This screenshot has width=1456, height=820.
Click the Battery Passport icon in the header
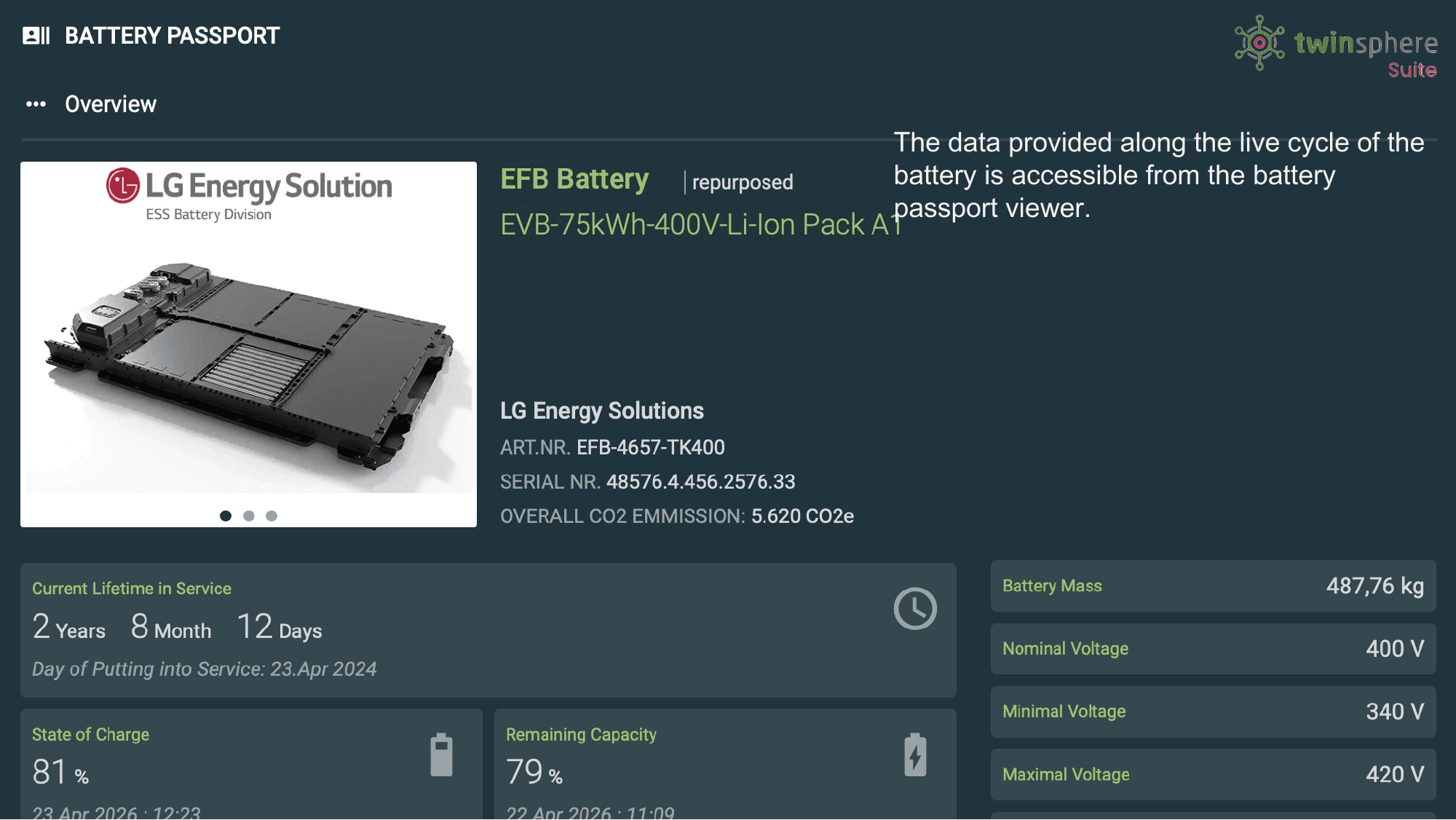coord(34,35)
